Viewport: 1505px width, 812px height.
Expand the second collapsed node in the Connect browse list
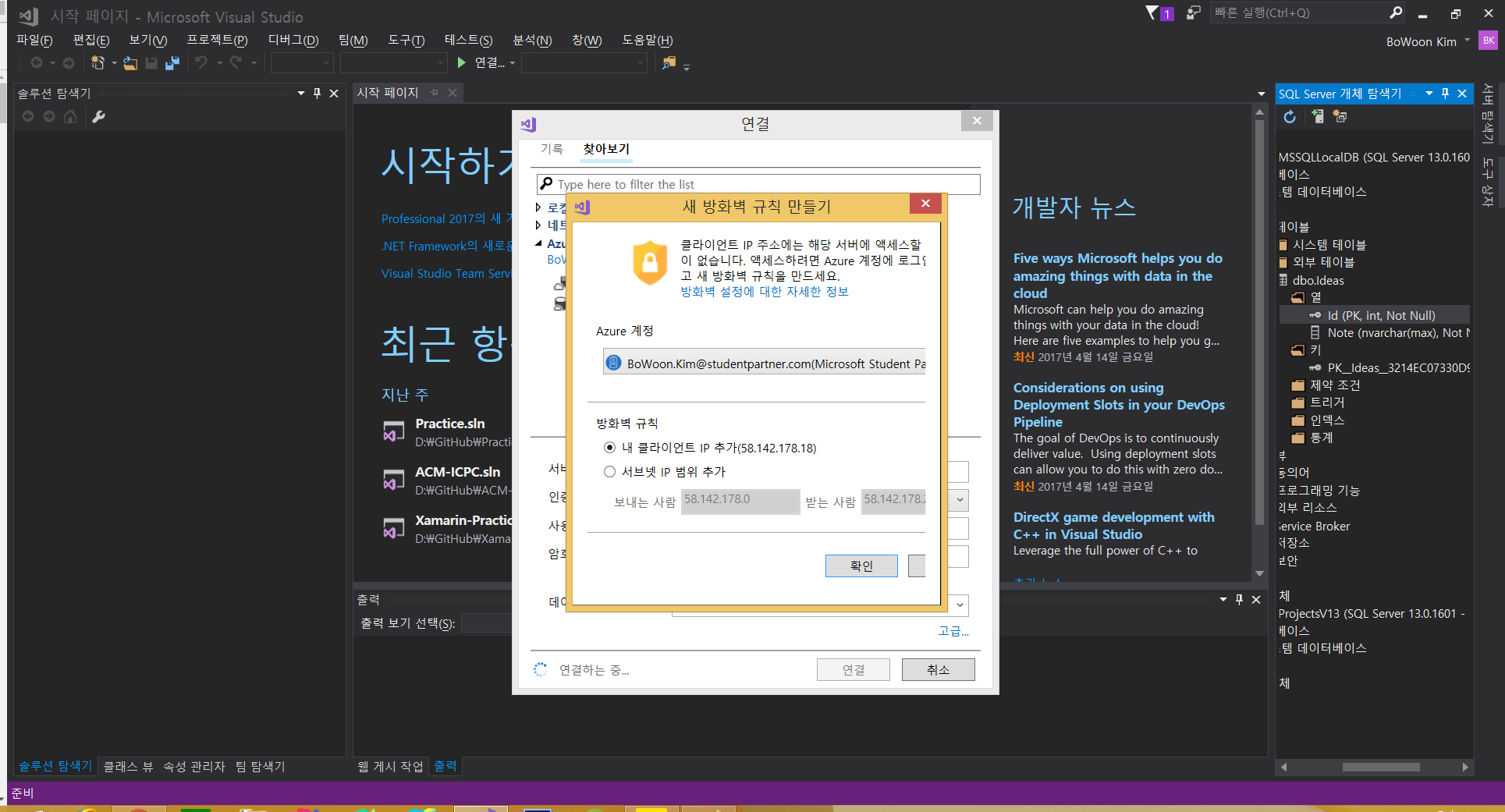[538, 225]
